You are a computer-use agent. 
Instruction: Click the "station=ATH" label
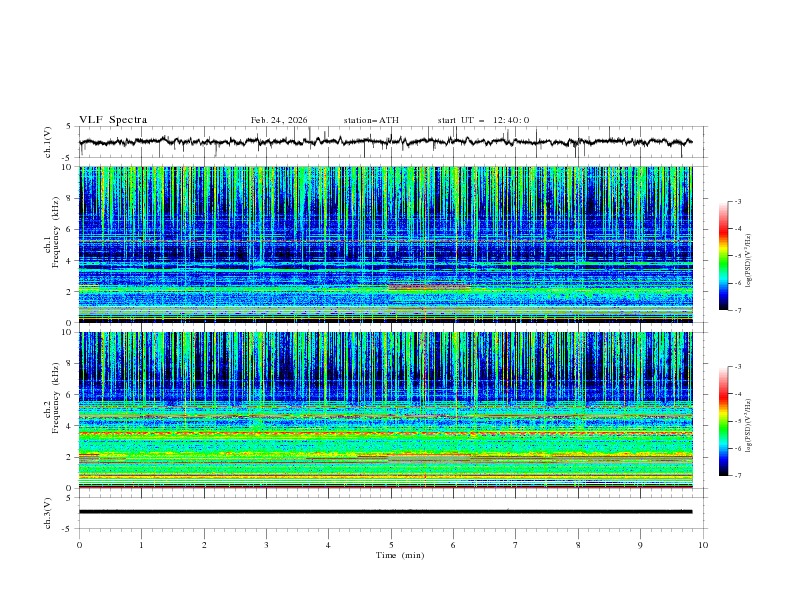(x=371, y=120)
